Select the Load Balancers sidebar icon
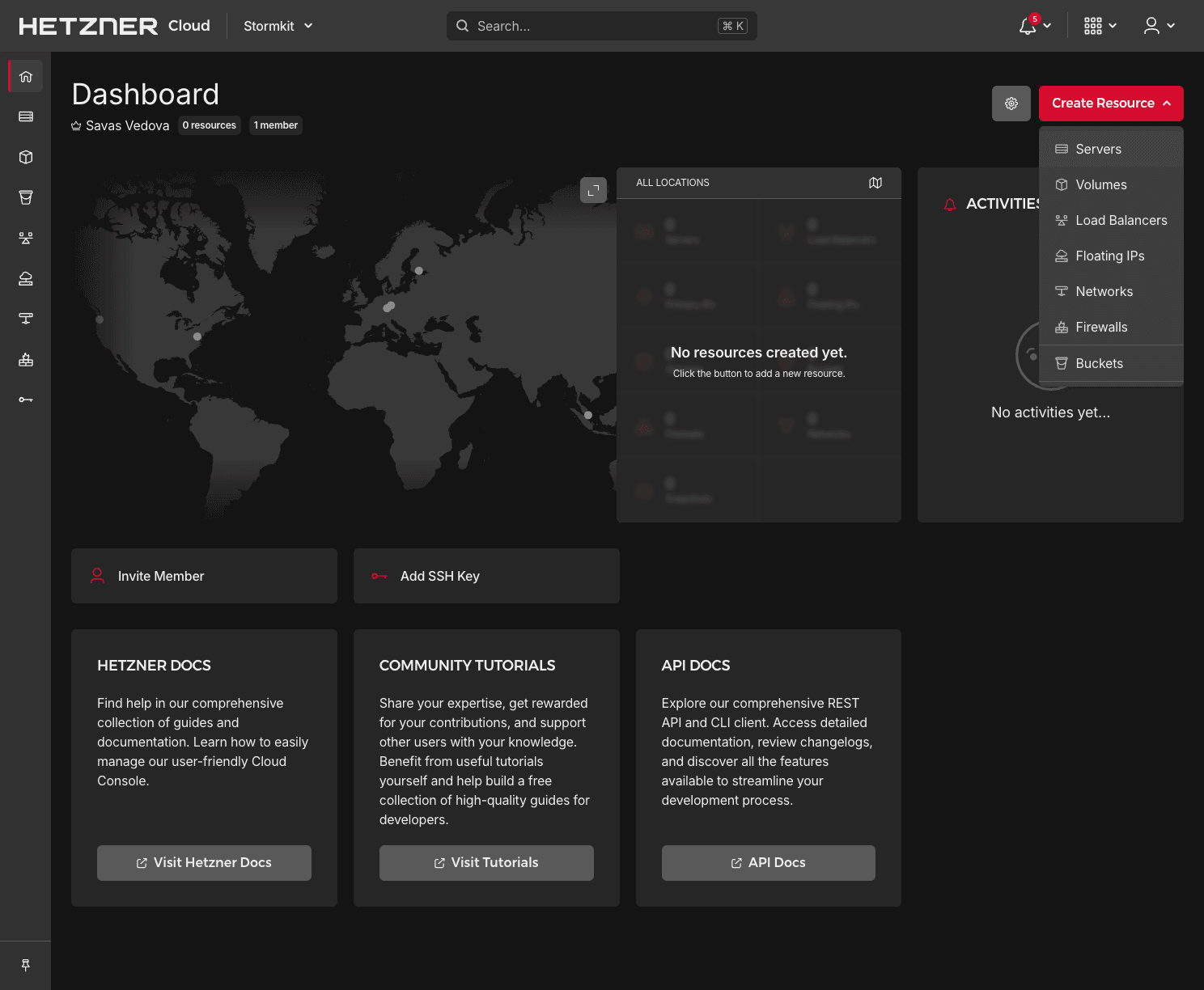Image resolution: width=1204 pixels, height=990 pixels. click(x=25, y=238)
